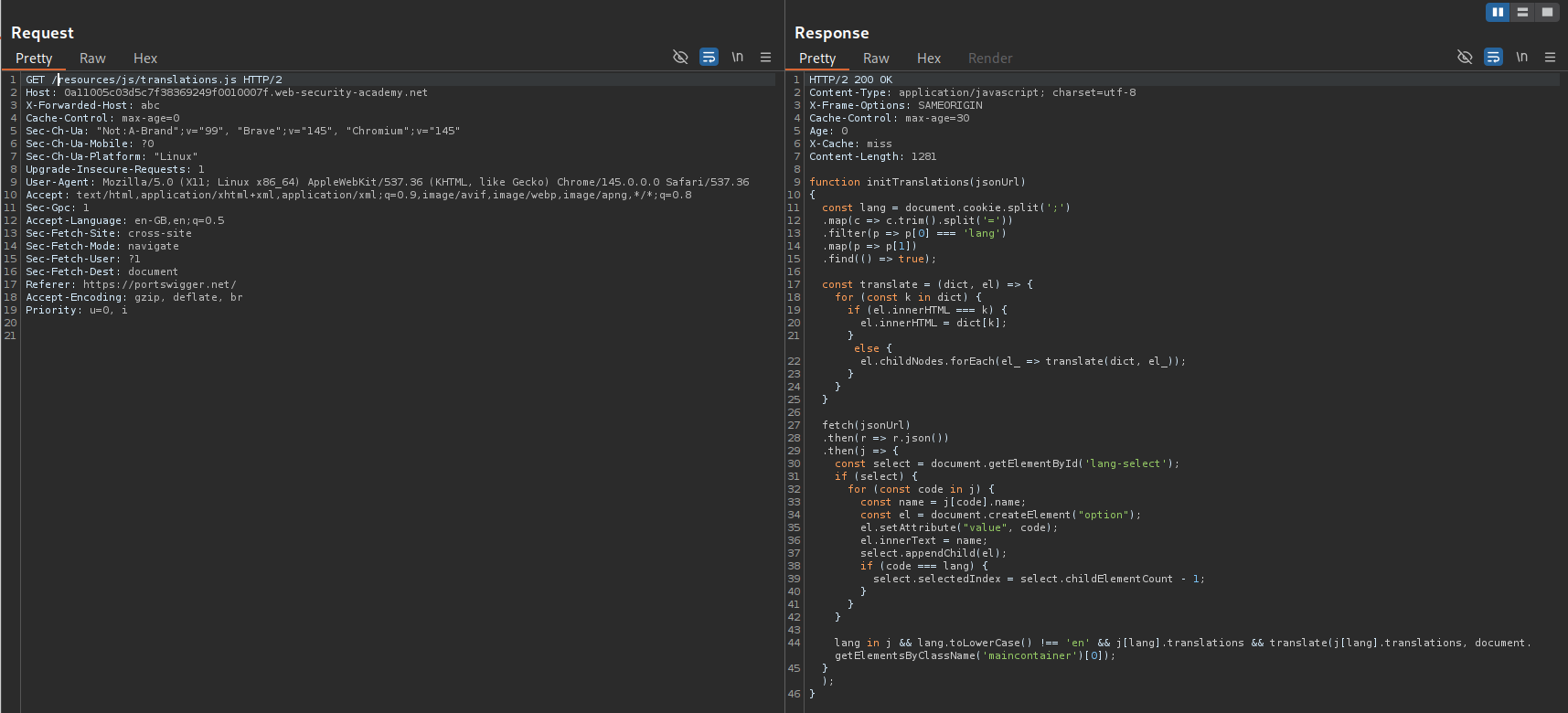Viewport: 1568px width, 713px height.
Task: Select side-by-side split layout icon
Action: [x=1498, y=12]
